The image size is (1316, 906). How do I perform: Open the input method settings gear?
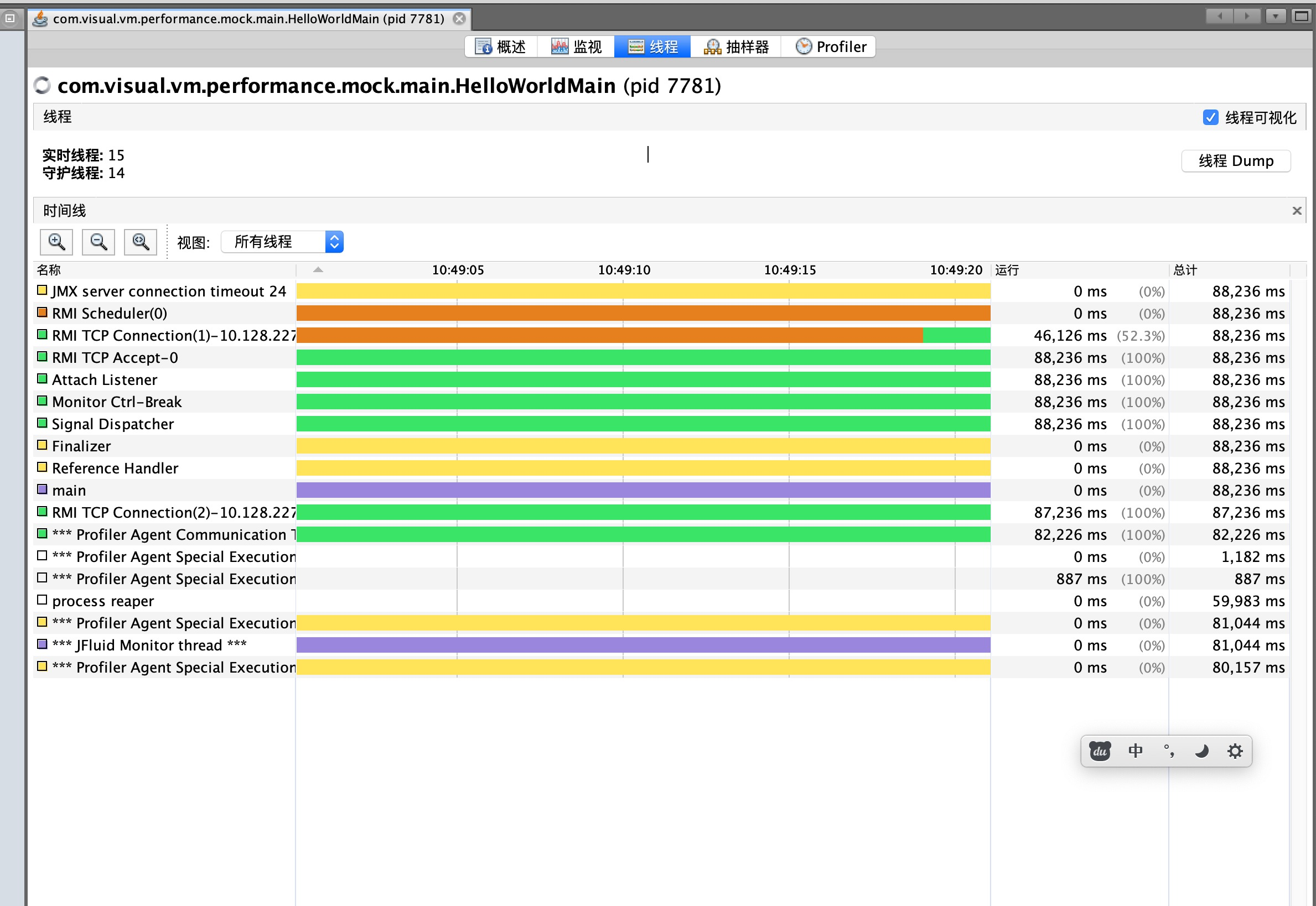[1235, 751]
